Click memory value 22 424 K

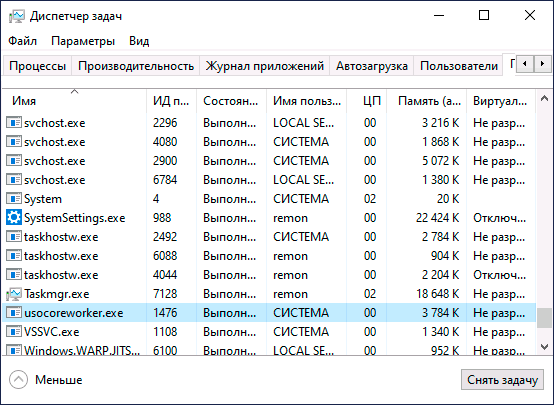coord(437,218)
